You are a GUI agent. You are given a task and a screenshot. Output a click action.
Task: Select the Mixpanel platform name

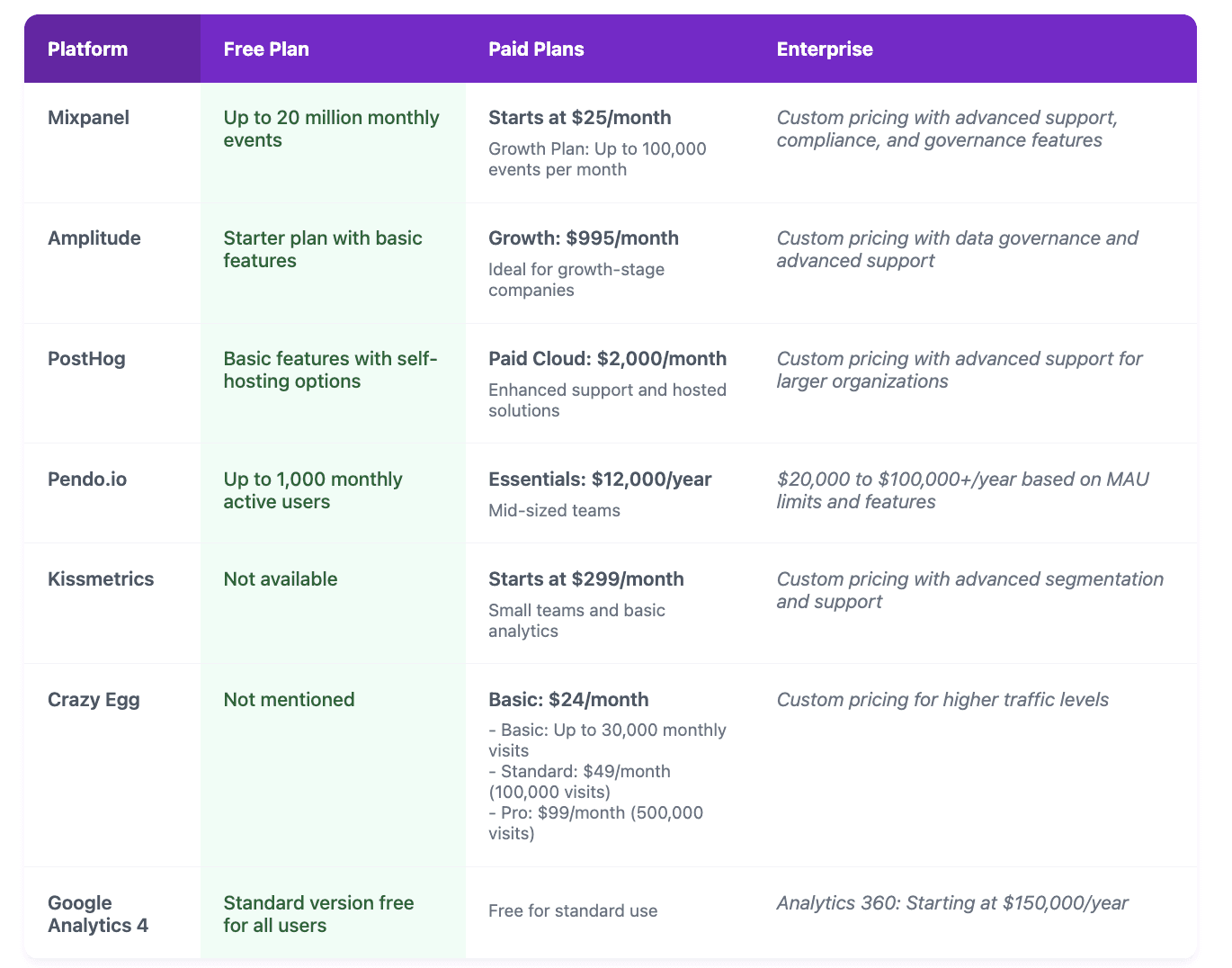(x=88, y=118)
